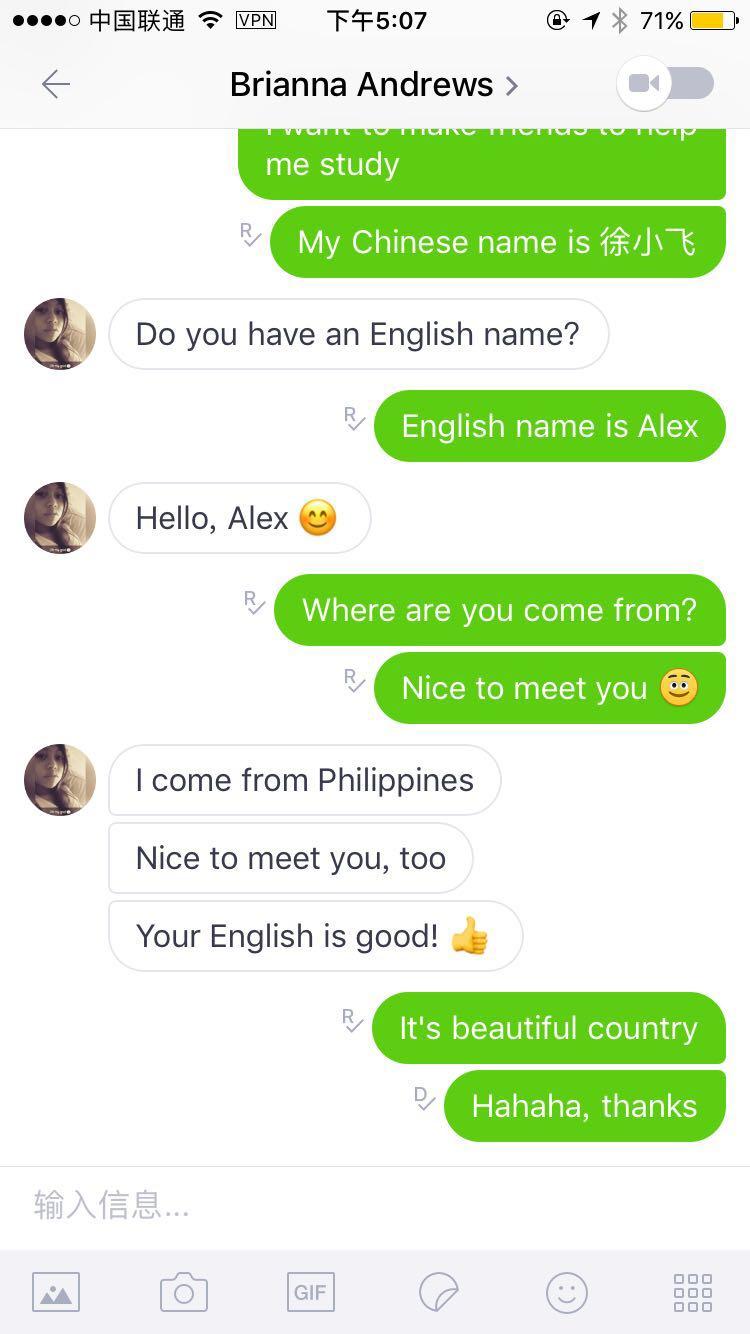
Task: Tap the back arrow icon
Action: [56, 85]
